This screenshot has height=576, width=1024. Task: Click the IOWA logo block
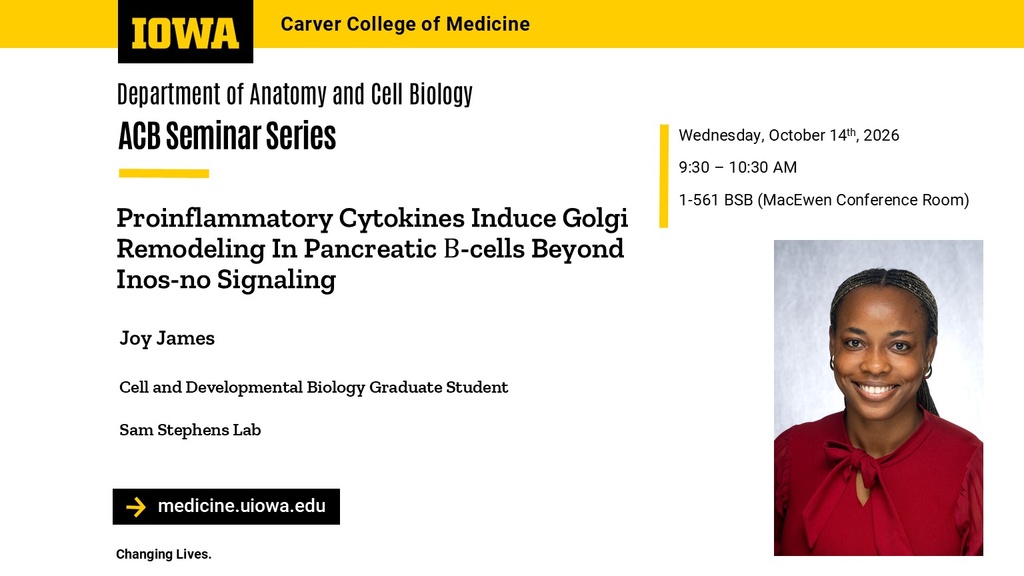[x=185, y=31]
